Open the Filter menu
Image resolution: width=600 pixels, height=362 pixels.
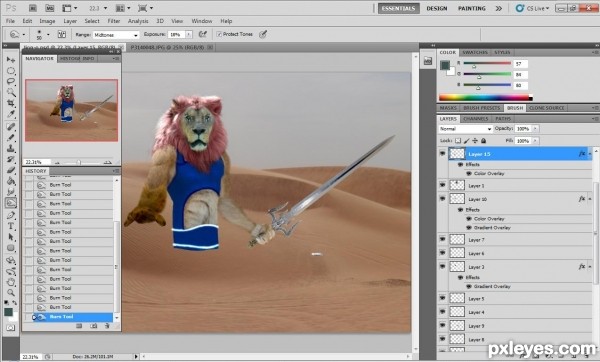coord(114,21)
